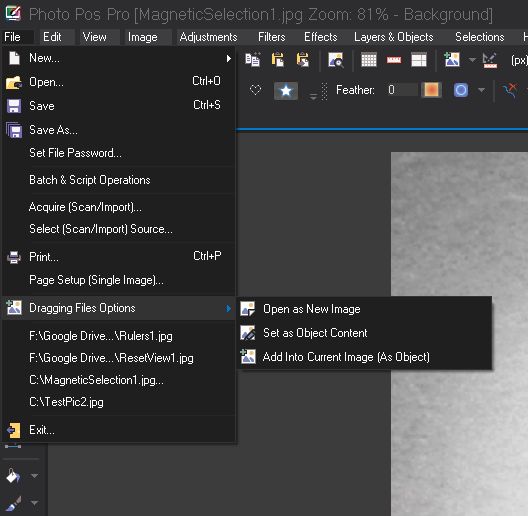Image resolution: width=528 pixels, height=516 pixels.
Task: Click the Save As double-floppy icon
Action: click(14, 130)
